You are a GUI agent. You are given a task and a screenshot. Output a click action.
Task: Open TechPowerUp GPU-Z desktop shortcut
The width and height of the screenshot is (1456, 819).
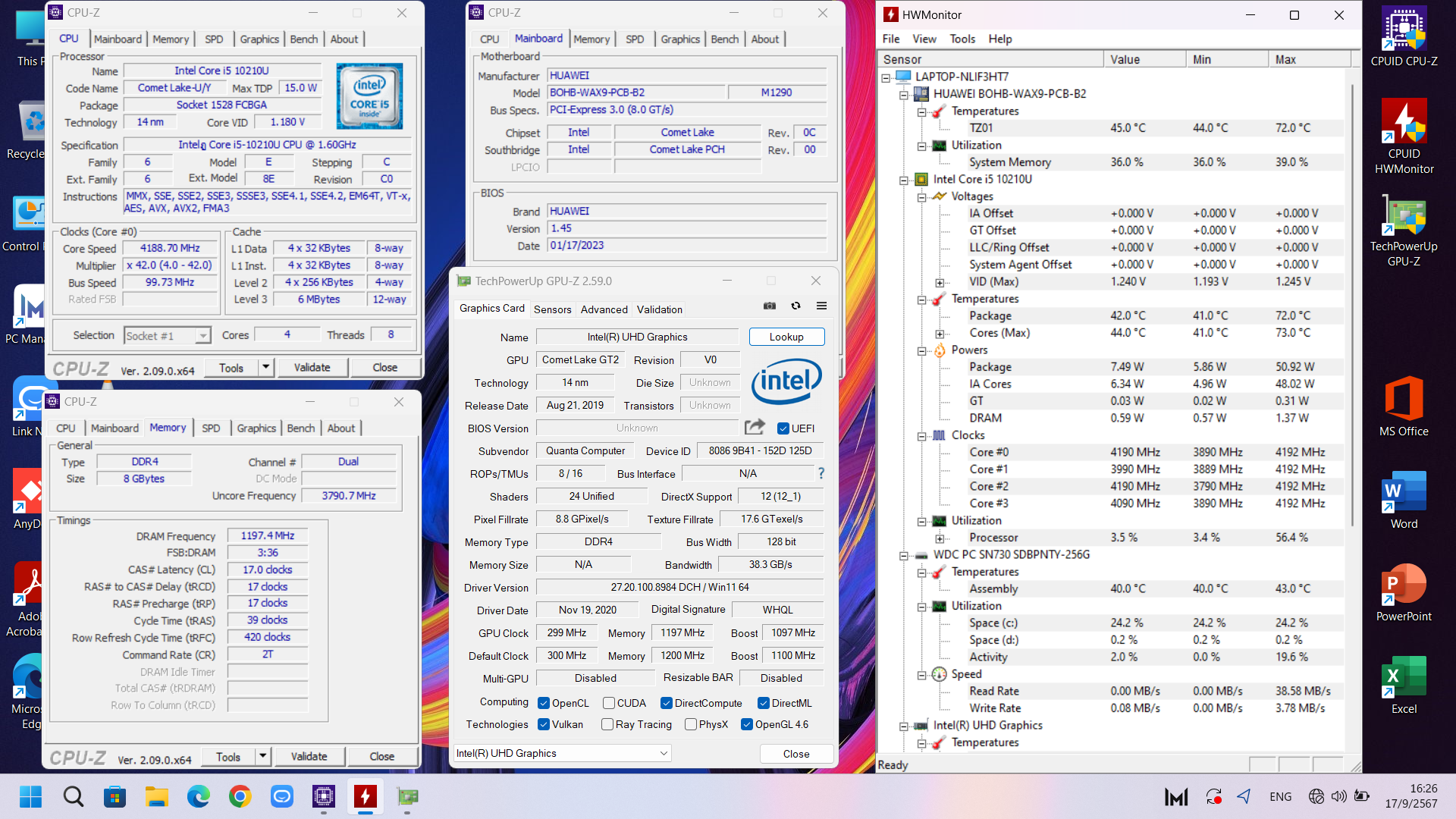(x=1404, y=231)
